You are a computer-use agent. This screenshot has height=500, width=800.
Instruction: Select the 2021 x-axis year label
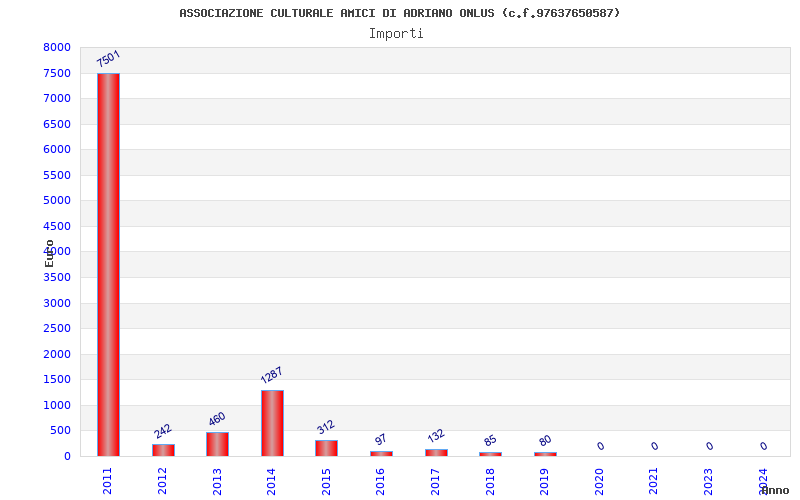[x=654, y=482]
